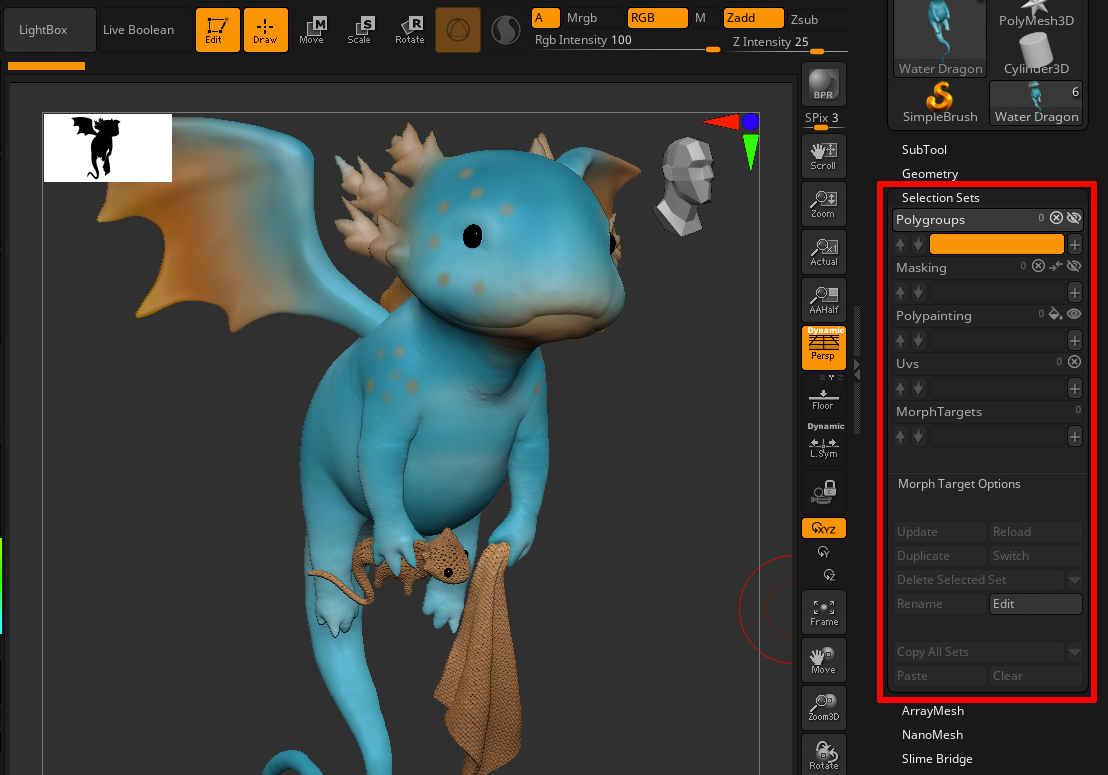The width and height of the screenshot is (1108, 775).
Task: Select the Rotate tool in top toolbar
Action: (409, 30)
